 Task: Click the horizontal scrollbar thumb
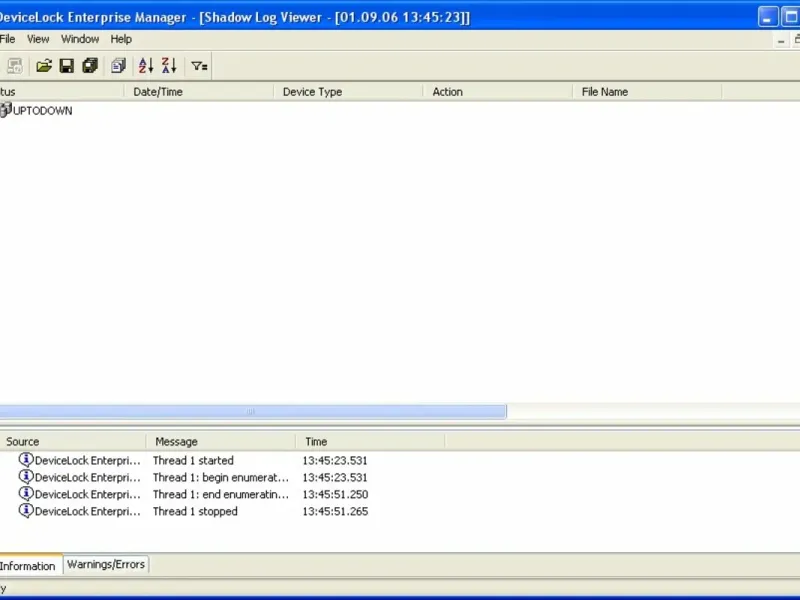tap(253, 411)
